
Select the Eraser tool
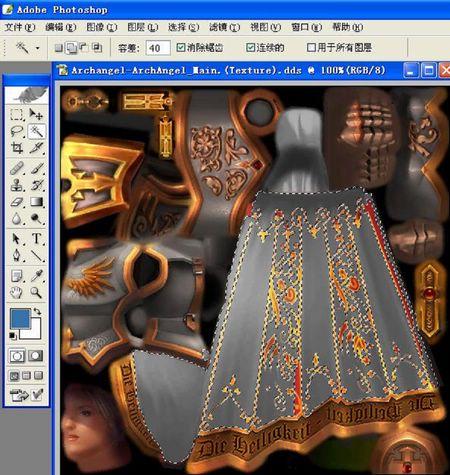(x=17, y=202)
